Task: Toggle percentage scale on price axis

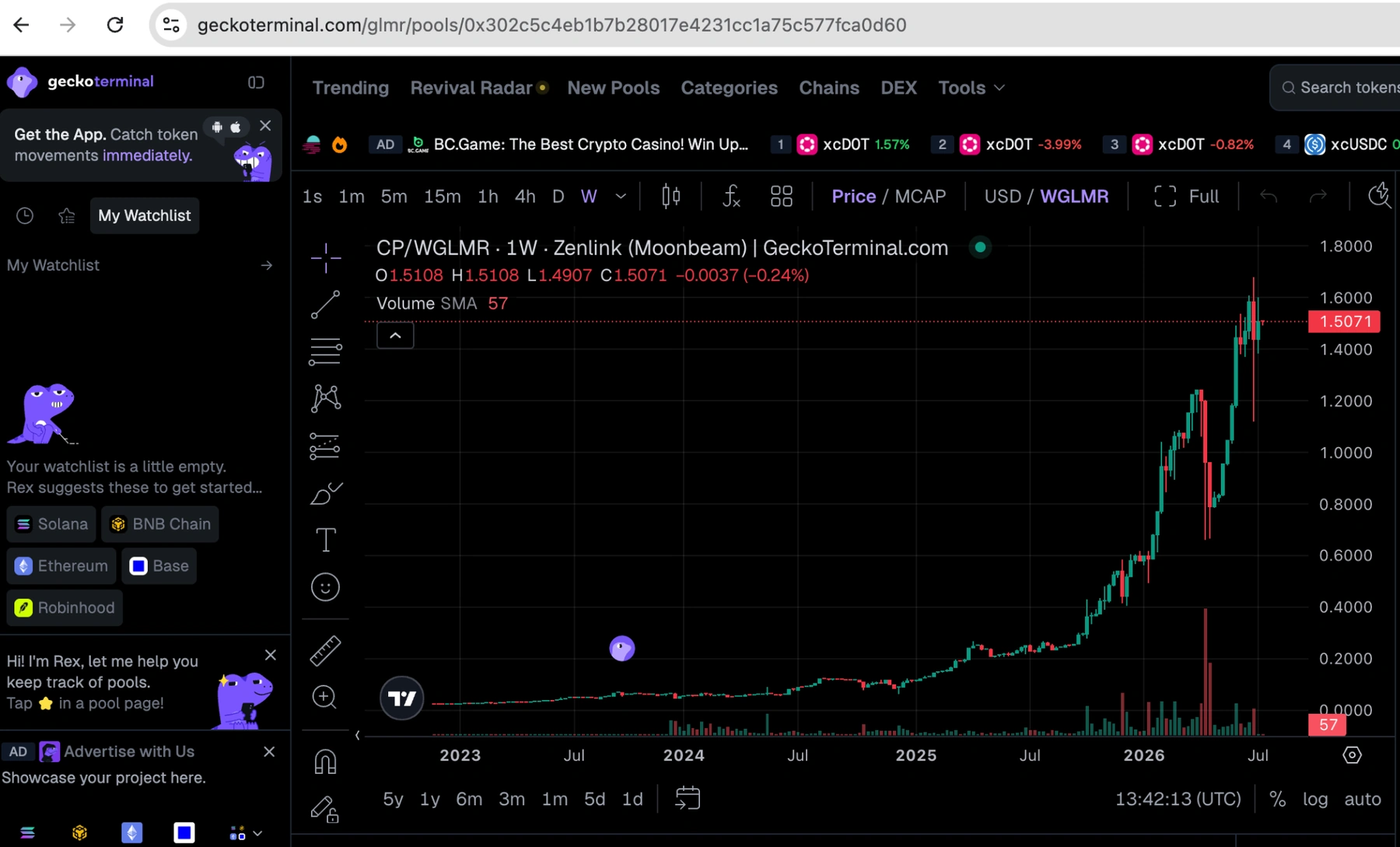Action: coord(1277,800)
